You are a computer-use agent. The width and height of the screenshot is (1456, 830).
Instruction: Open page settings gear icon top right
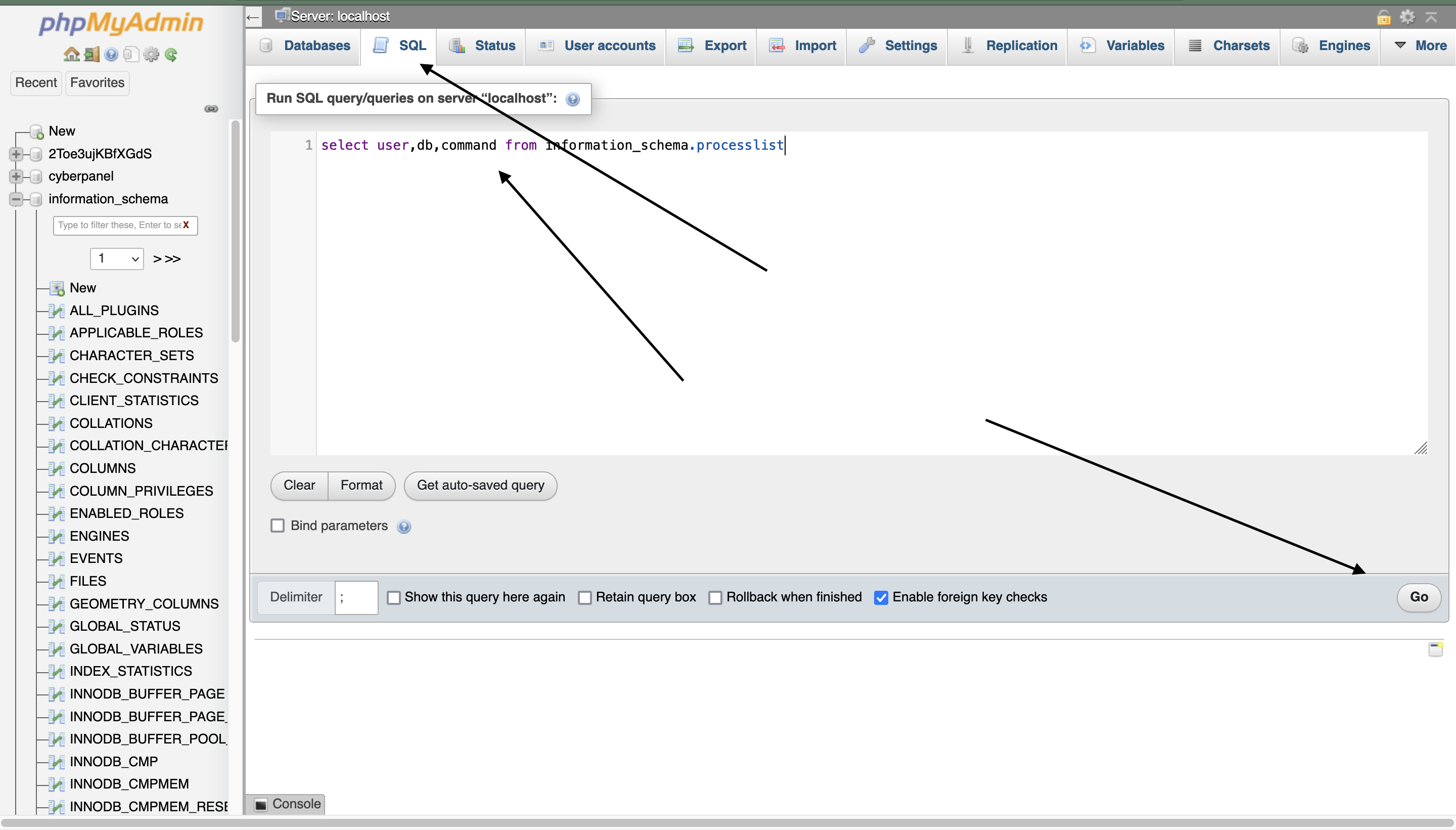[1407, 17]
